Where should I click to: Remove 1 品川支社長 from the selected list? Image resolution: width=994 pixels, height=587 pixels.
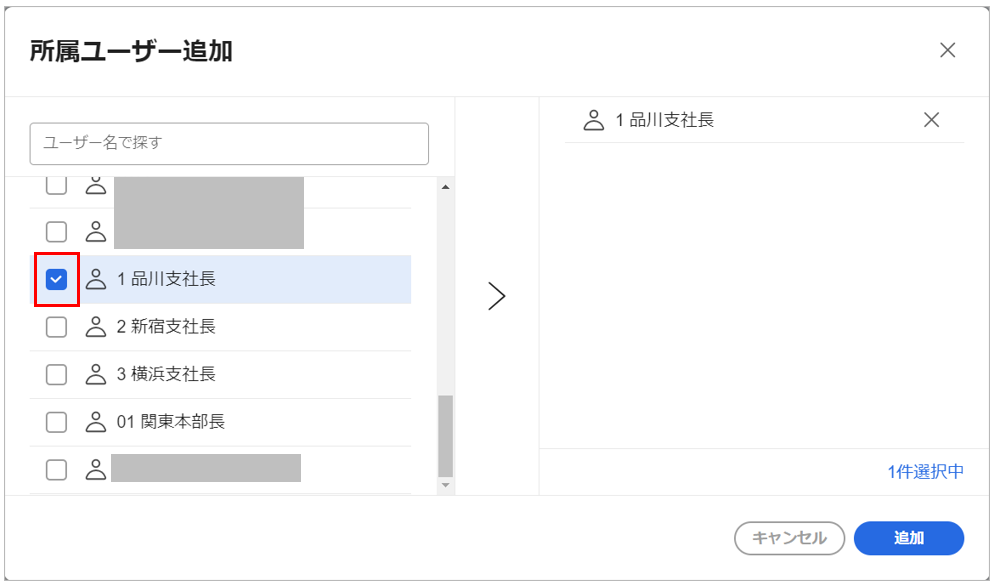point(931,120)
